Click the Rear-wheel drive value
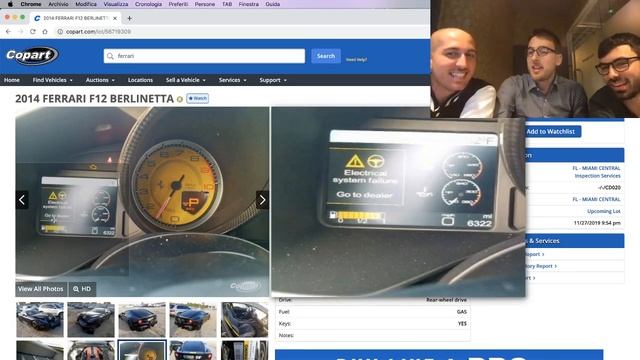 click(x=446, y=300)
